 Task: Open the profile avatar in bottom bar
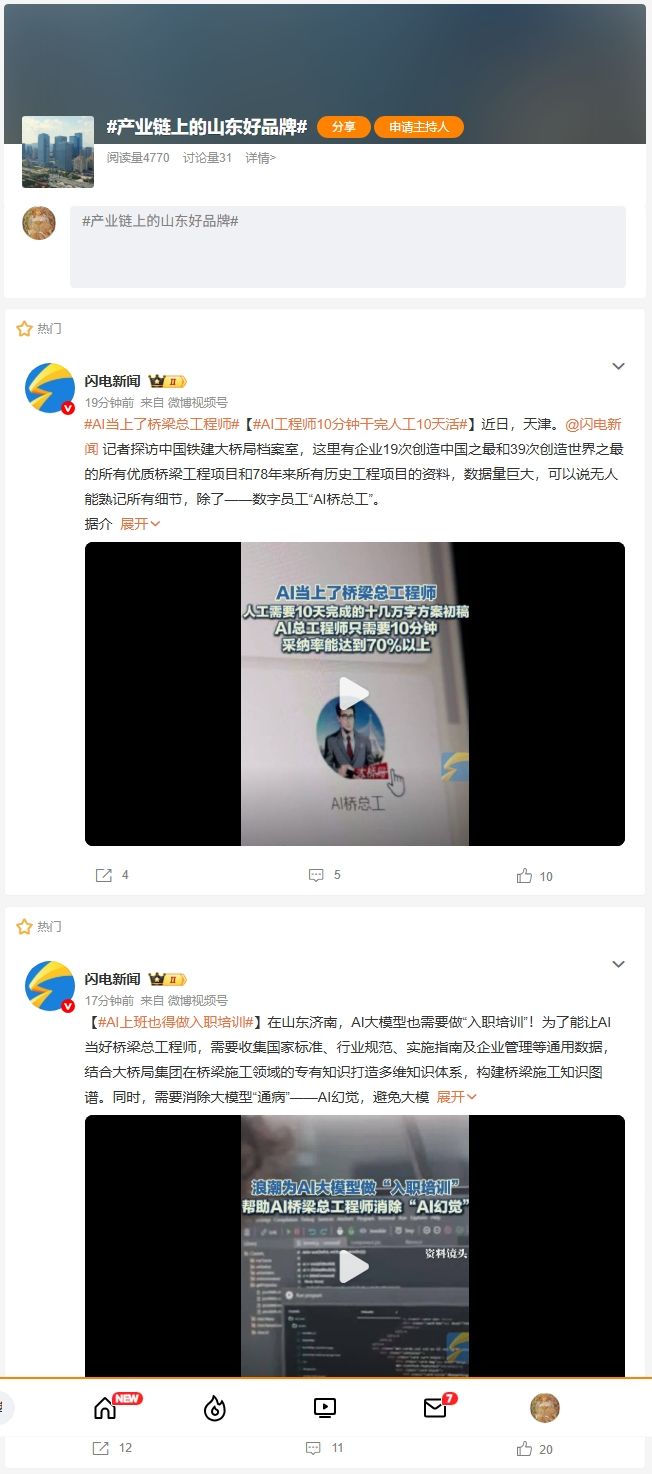pos(544,1408)
